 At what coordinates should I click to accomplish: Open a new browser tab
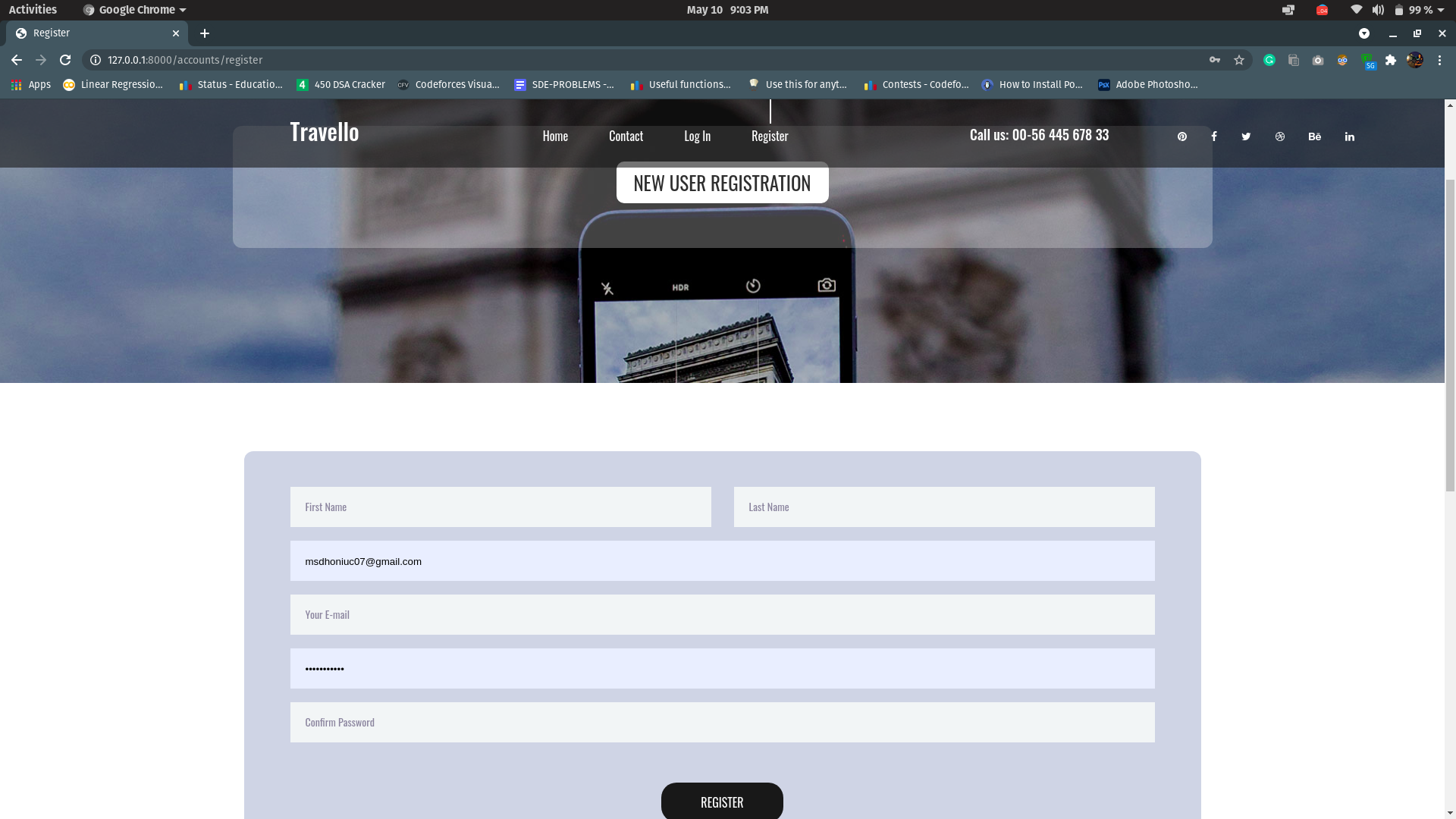pos(205,33)
